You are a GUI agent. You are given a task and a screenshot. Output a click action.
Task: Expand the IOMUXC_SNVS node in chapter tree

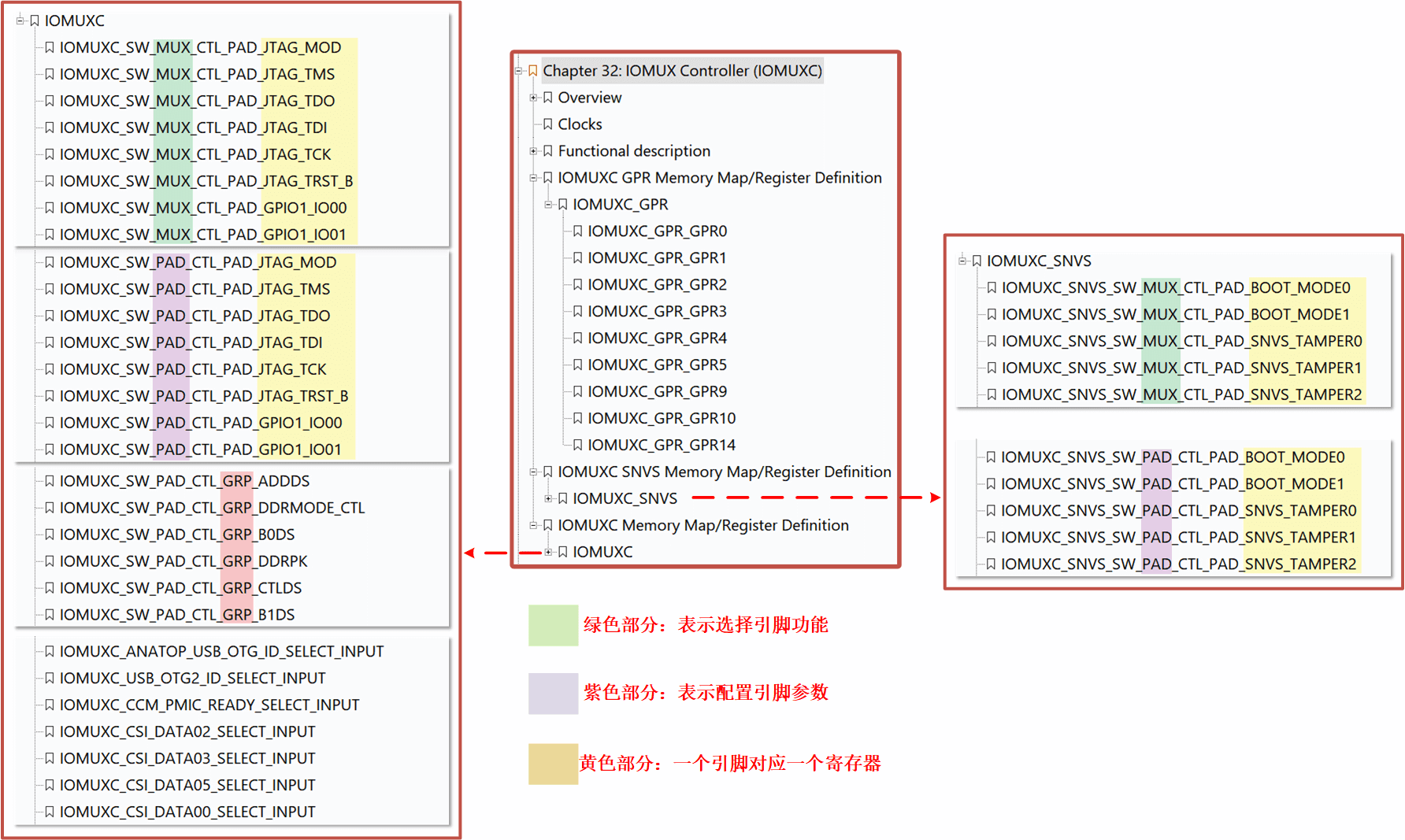point(548,498)
